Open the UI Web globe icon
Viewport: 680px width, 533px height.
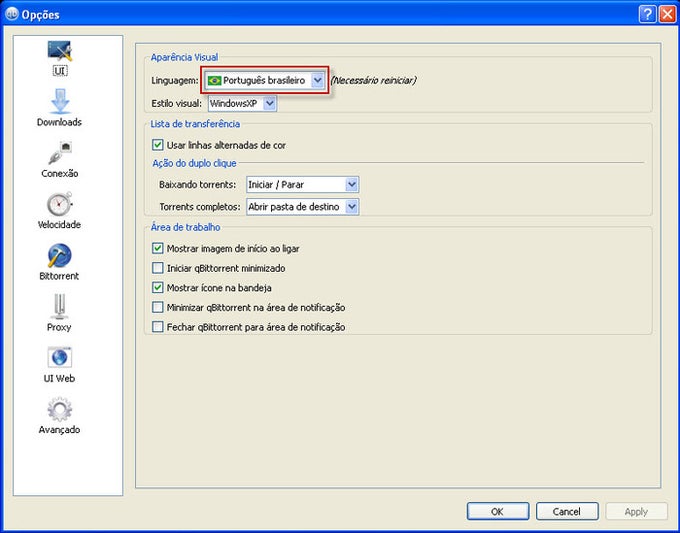pyautogui.click(x=59, y=358)
